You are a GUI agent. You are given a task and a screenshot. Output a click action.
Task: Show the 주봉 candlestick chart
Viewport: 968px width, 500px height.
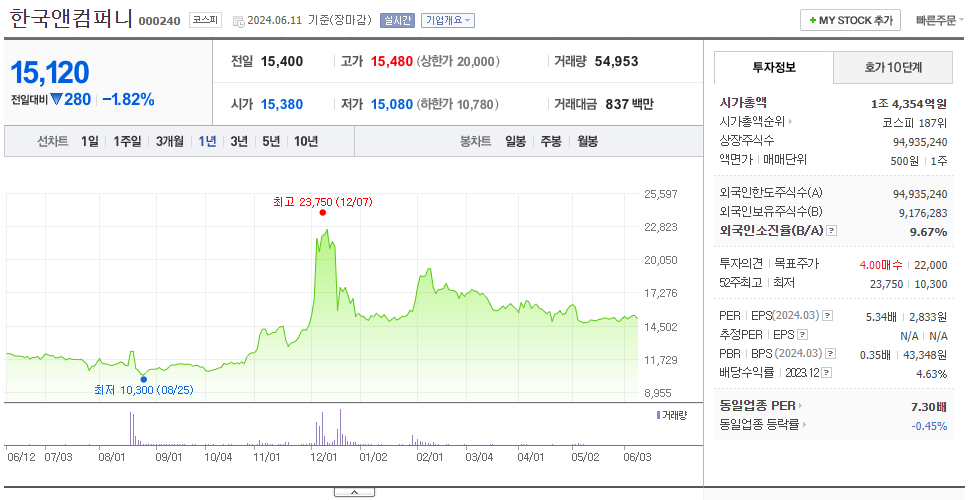(x=551, y=141)
